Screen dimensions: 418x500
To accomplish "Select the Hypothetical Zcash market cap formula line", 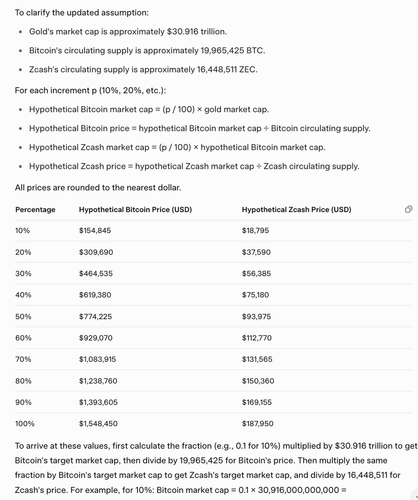I will click(177, 147).
